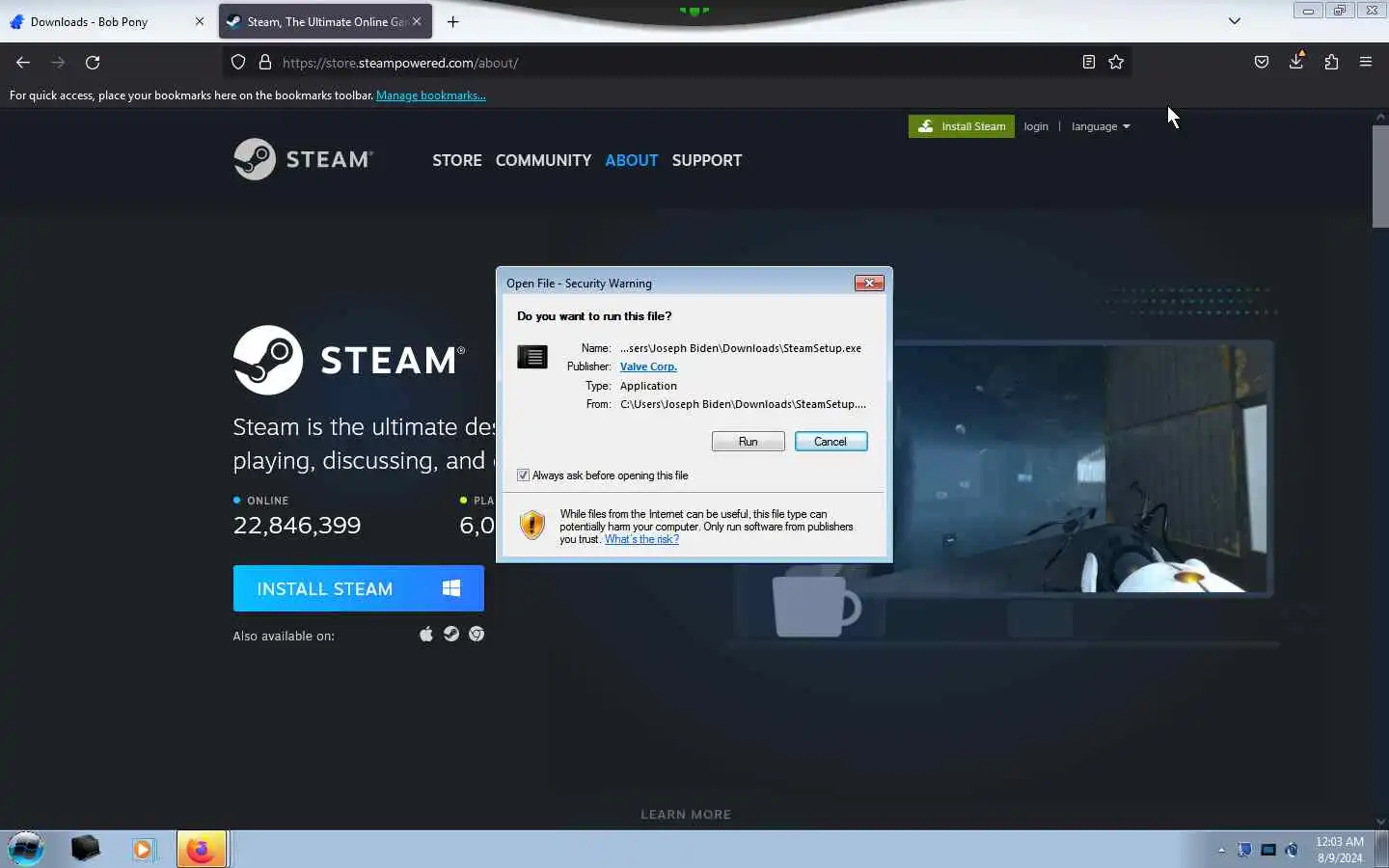
Task: Open Firefox hamburger application menu
Action: (1366, 63)
